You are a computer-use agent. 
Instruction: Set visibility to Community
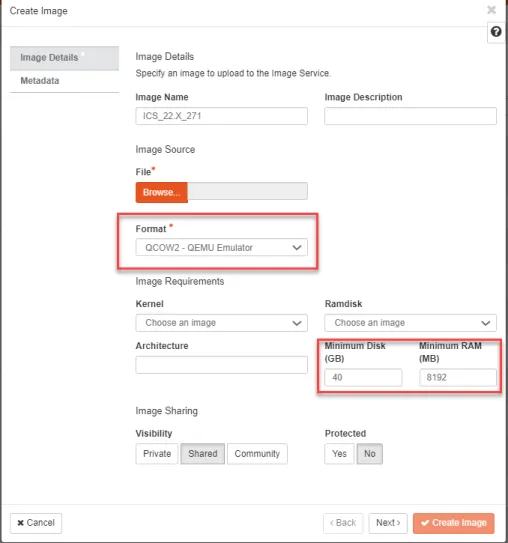click(257, 453)
